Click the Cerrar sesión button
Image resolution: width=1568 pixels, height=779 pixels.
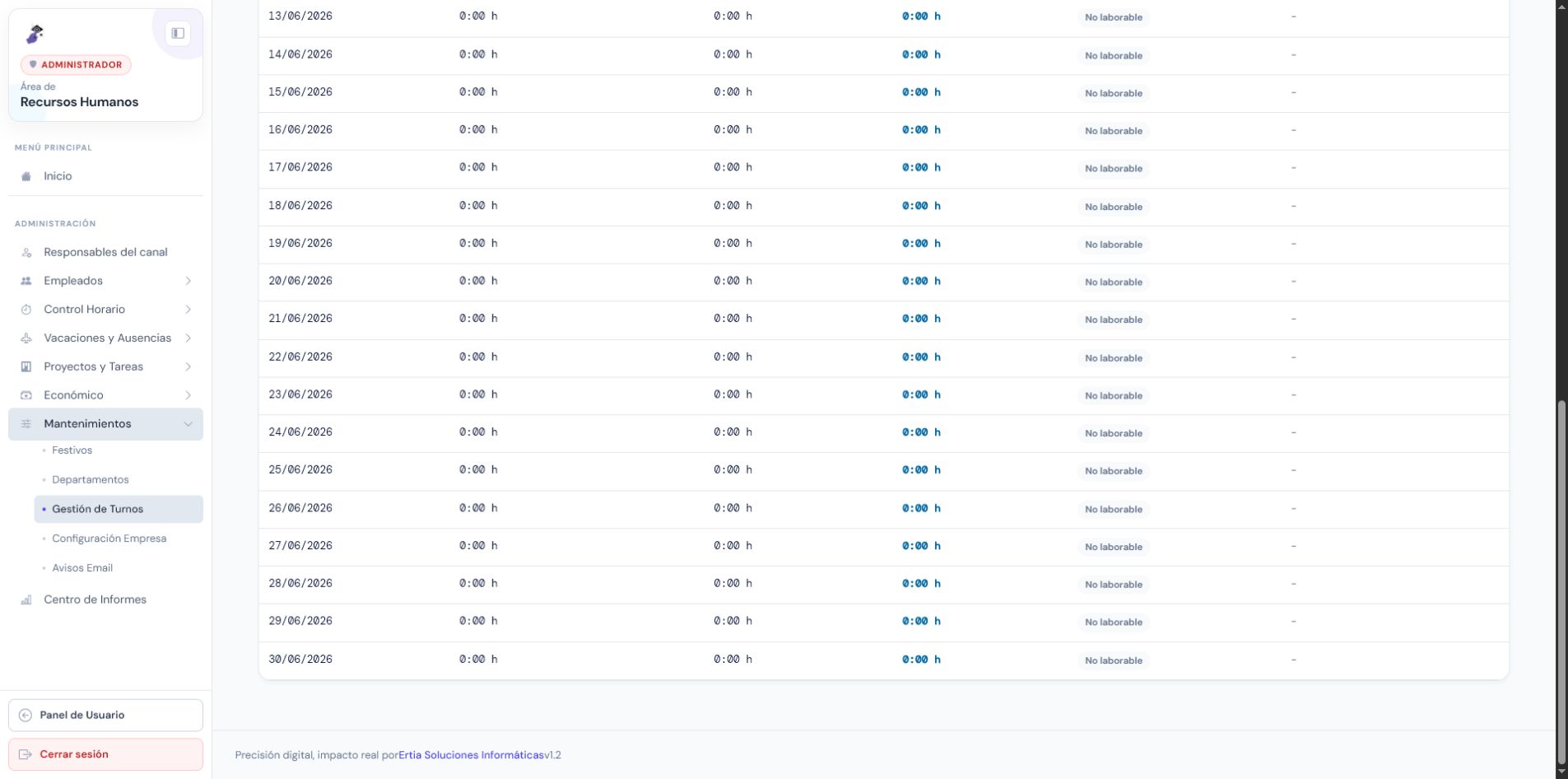[105, 754]
